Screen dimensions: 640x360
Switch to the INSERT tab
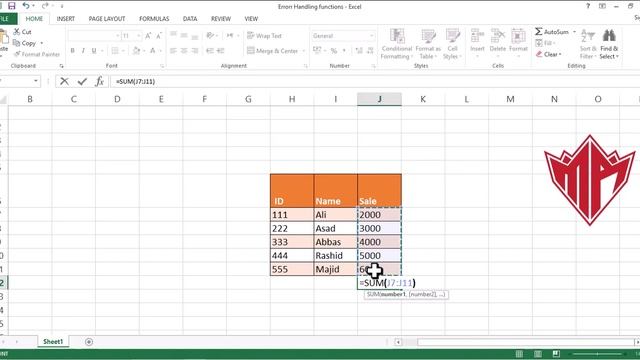pos(66,19)
